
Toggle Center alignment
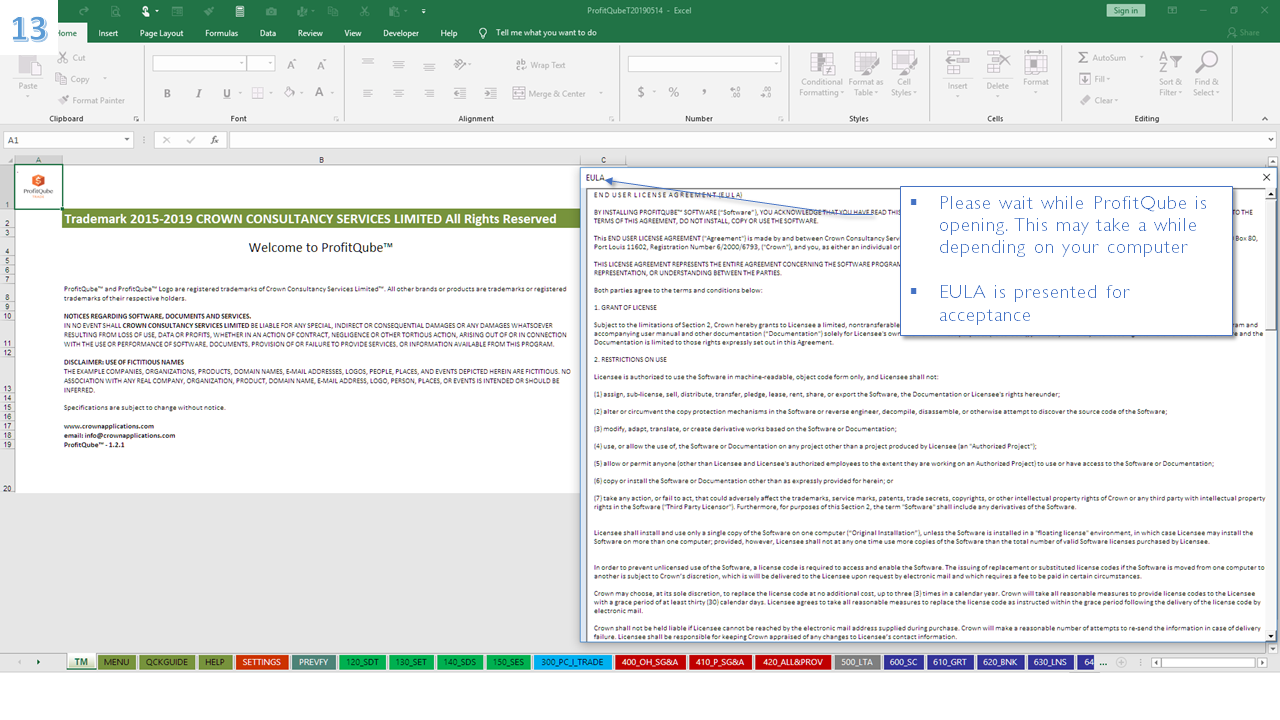point(398,93)
